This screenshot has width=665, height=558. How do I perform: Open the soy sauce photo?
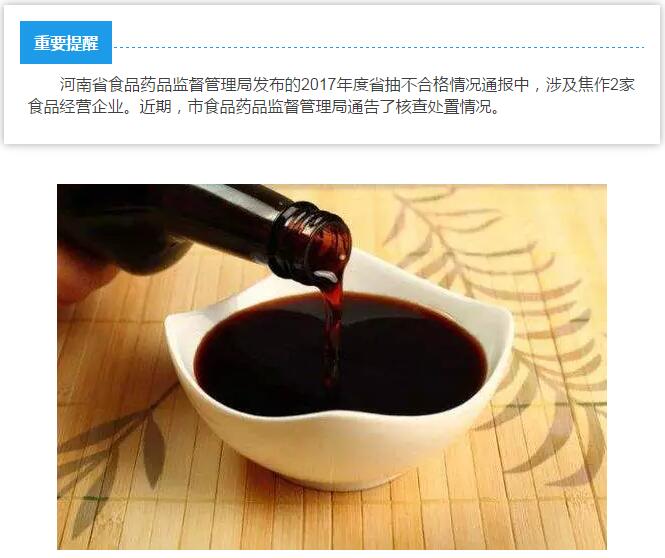(x=332, y=367)
